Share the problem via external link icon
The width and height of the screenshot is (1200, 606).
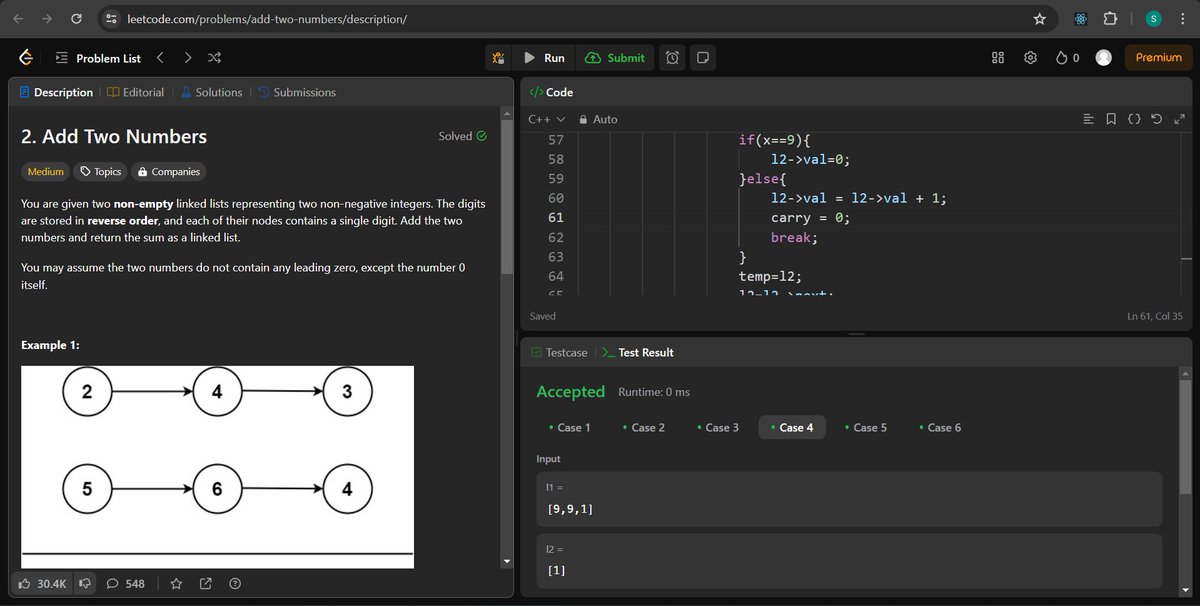point(206,583)
